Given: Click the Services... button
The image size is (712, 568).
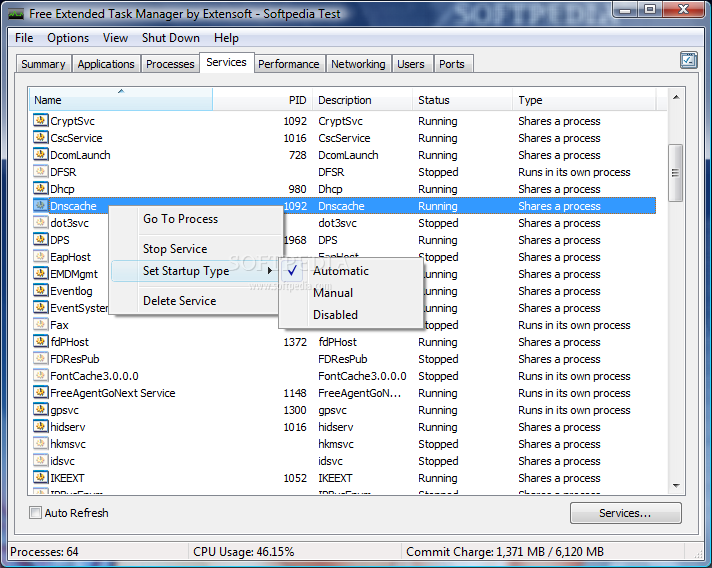Looking at the screenshot, I should pos(625,513).
